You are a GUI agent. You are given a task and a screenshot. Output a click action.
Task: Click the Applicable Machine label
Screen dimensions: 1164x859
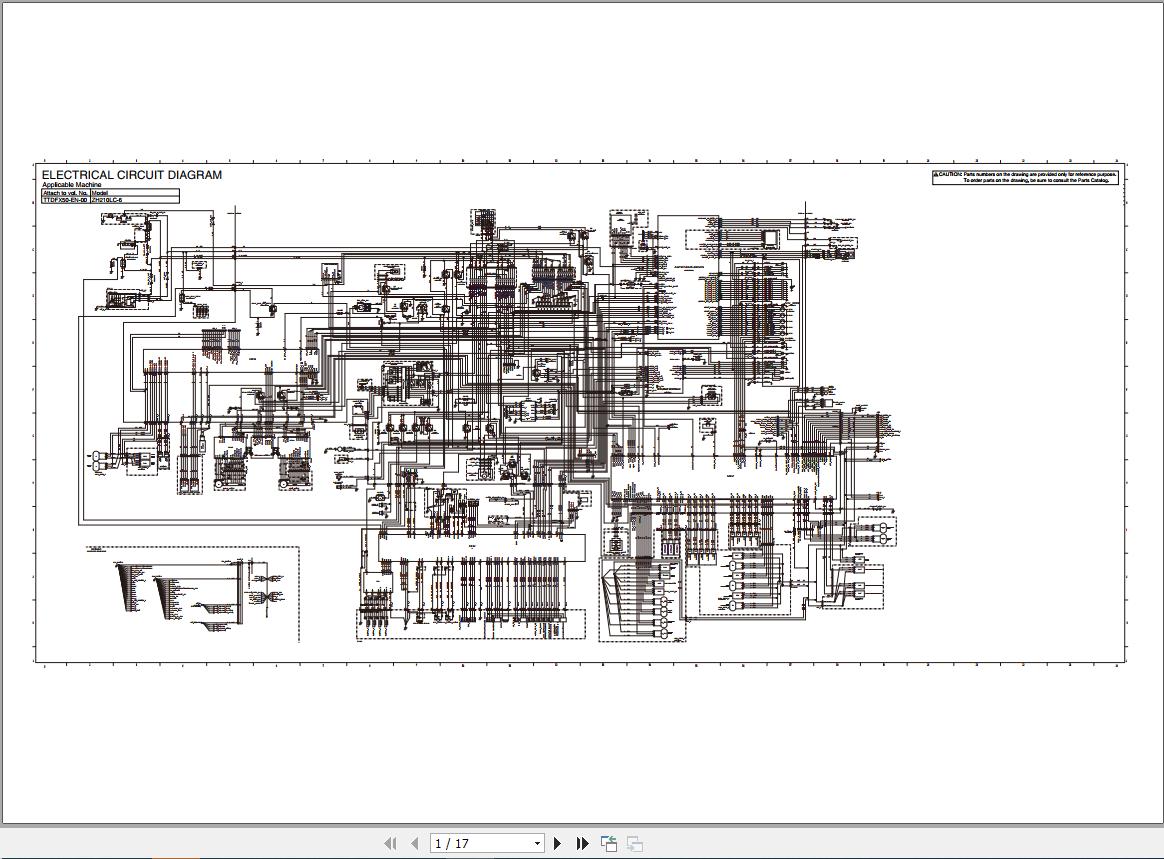72,185
